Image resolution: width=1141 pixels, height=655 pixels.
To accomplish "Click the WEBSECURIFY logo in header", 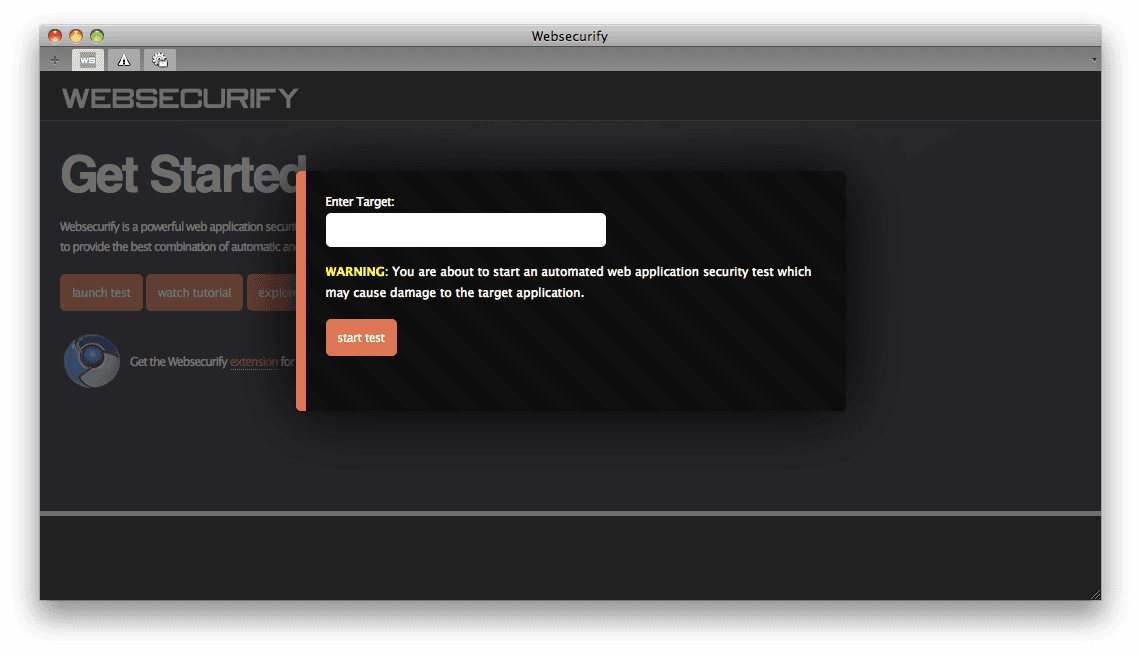I will [180, 98].
